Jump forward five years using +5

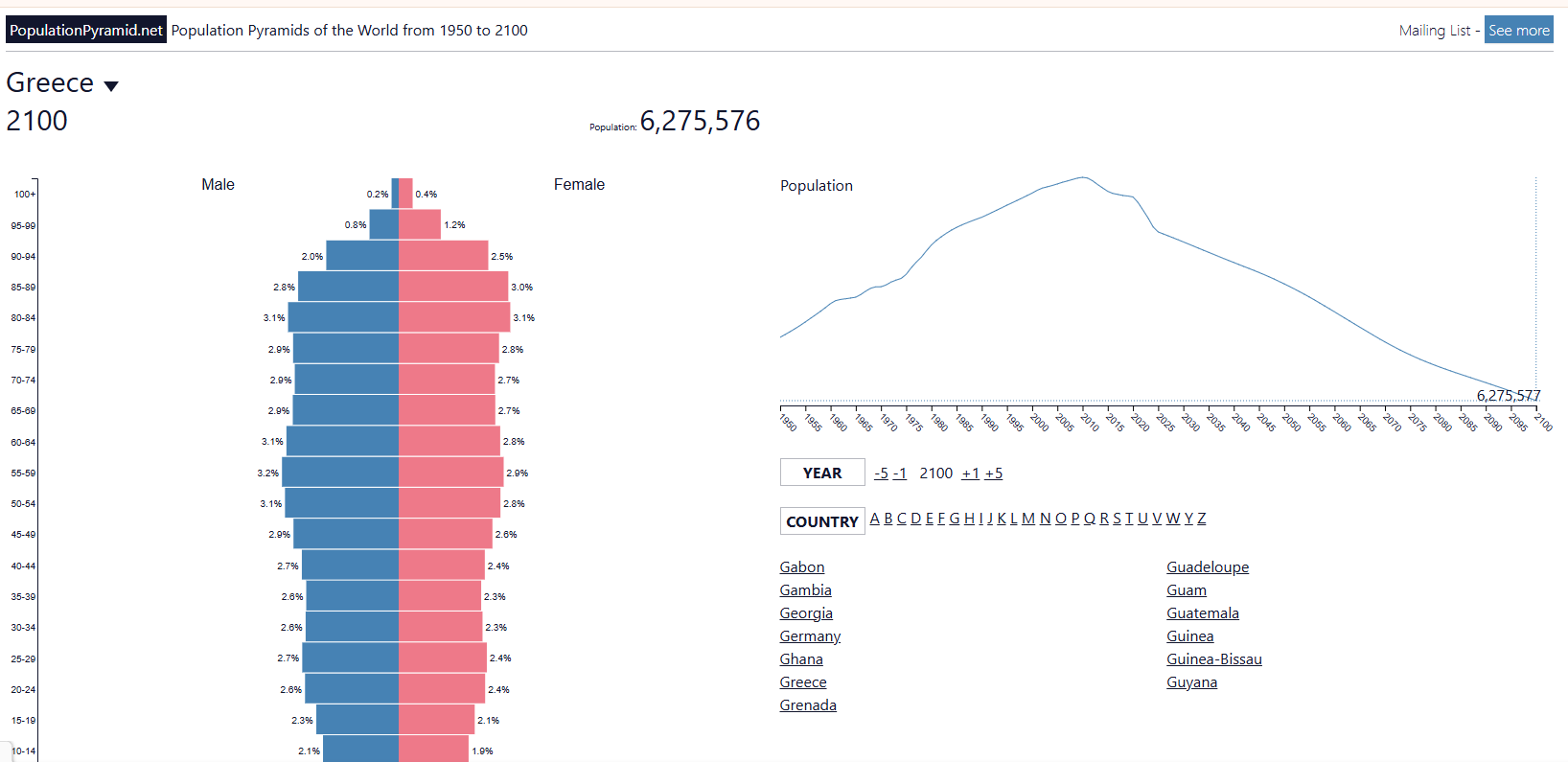(994, 473)
